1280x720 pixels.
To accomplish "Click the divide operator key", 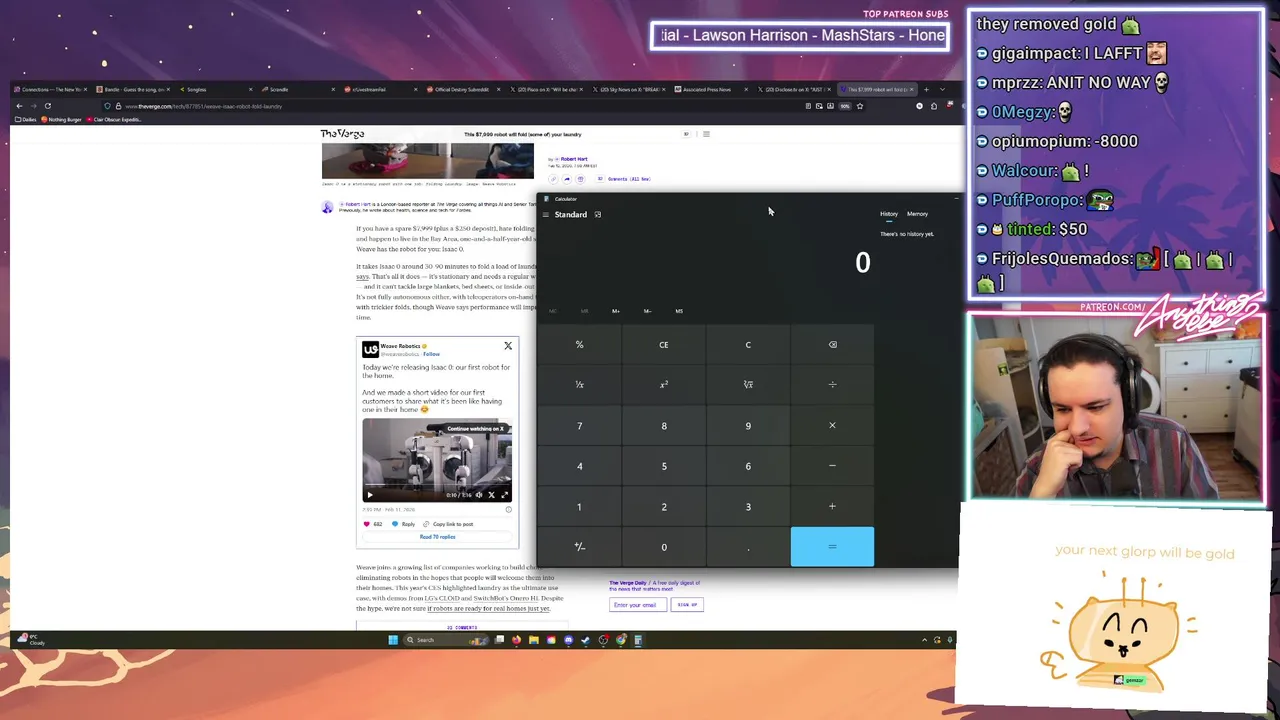I will (x=832, y=385).
